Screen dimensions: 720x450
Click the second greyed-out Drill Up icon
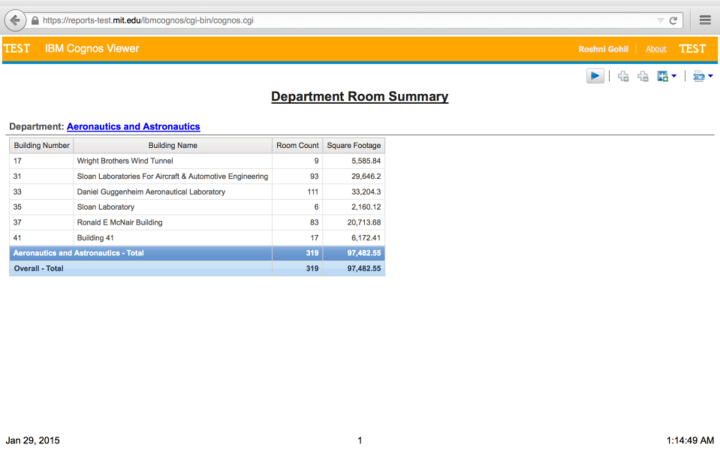[642, 76]
